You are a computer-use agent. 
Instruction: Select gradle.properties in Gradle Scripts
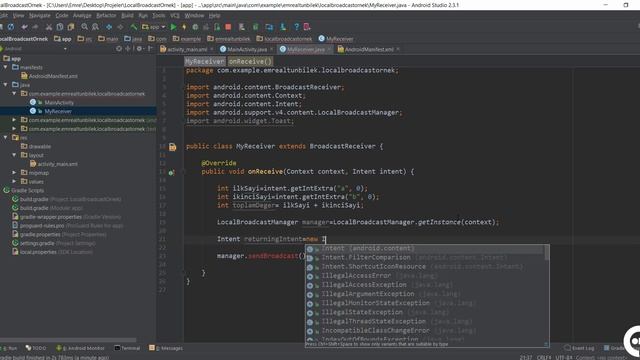(40, 235)
